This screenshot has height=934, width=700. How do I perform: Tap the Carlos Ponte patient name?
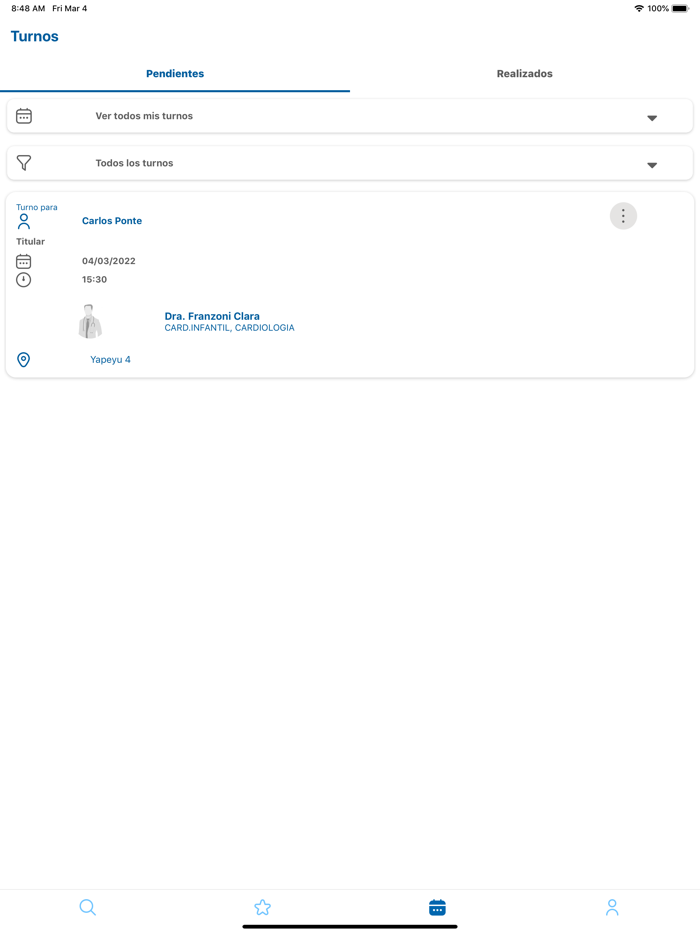pyautogui.click(x=111, y=220)
